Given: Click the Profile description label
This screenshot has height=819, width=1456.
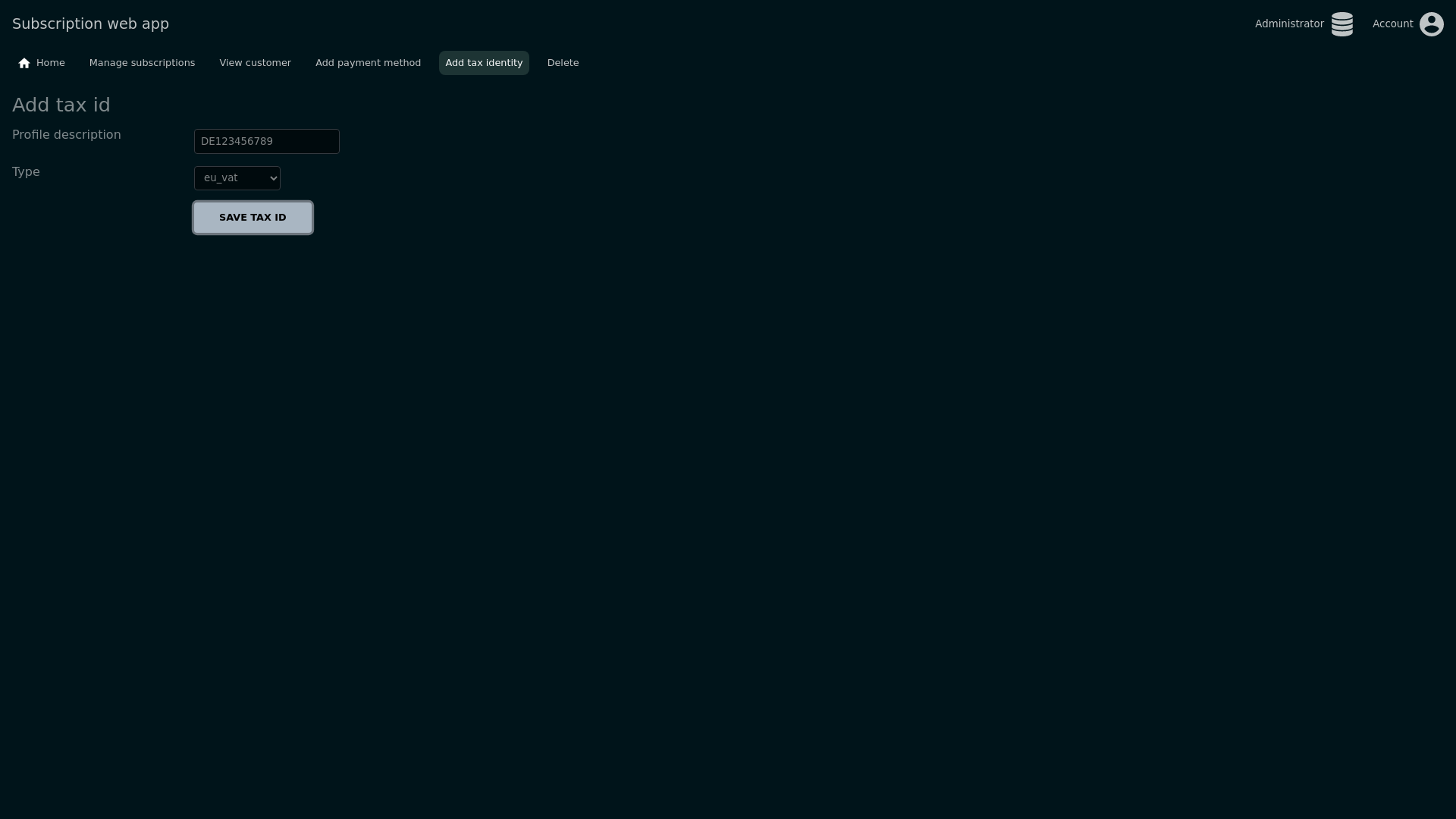Looking at the screenshot, I should pos(67,135).
